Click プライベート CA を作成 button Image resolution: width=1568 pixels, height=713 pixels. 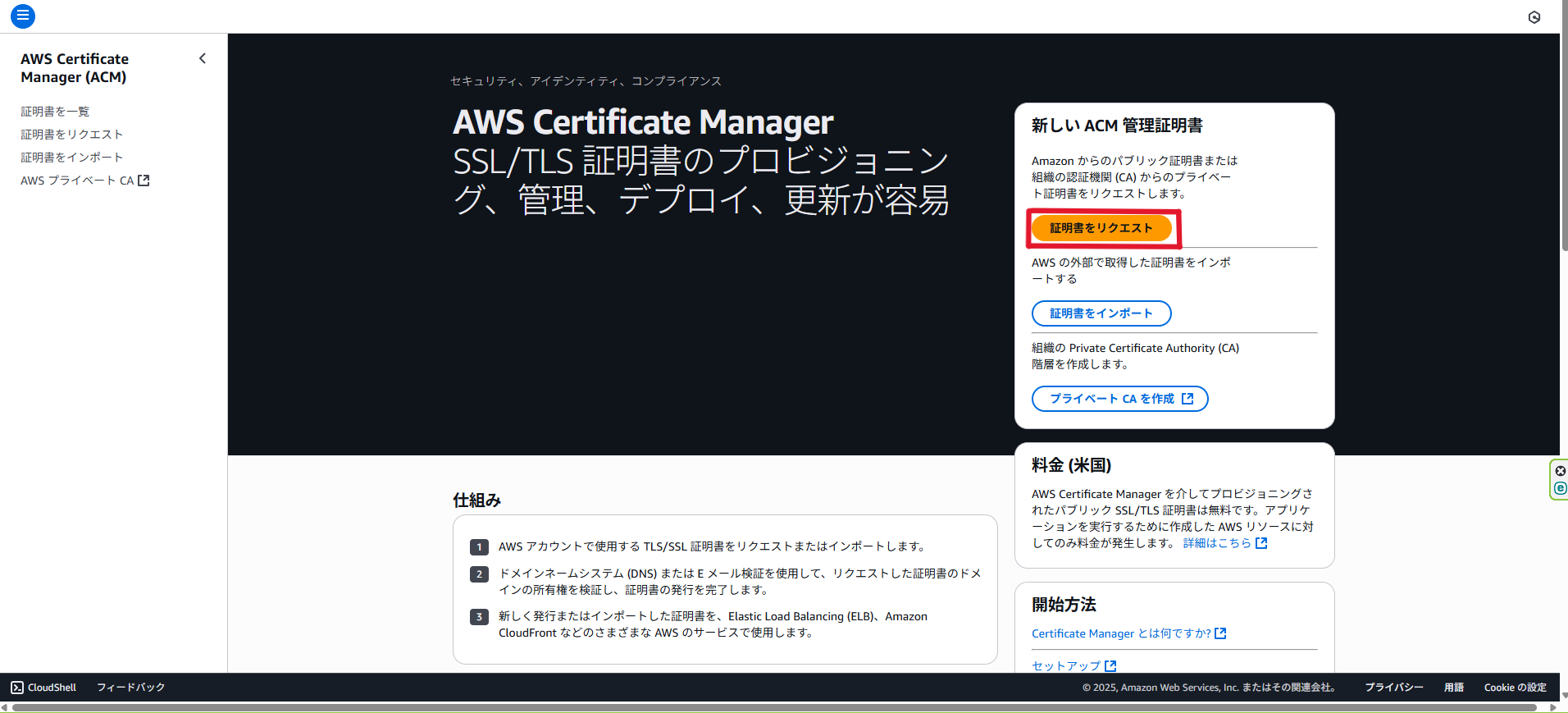click(1120, 399)
